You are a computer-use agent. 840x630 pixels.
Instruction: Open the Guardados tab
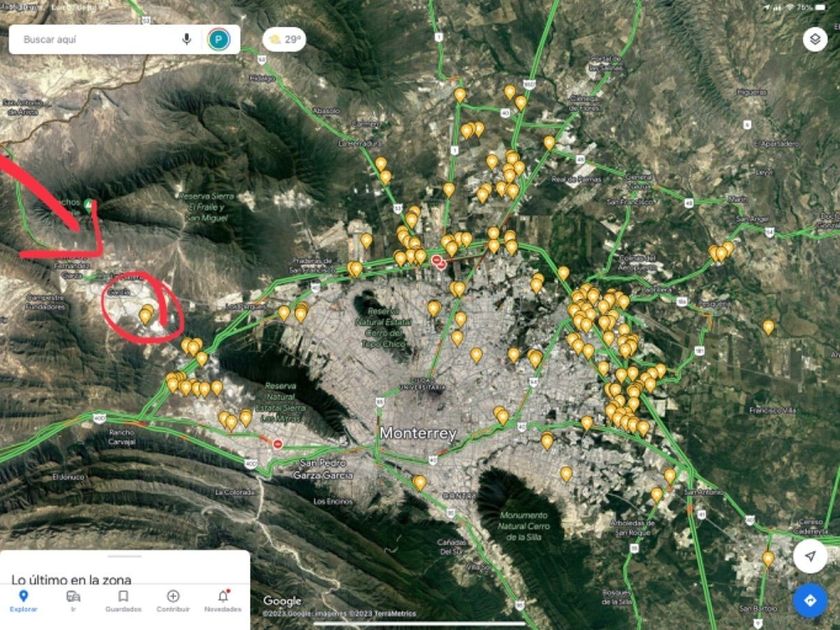coord(123,601)
